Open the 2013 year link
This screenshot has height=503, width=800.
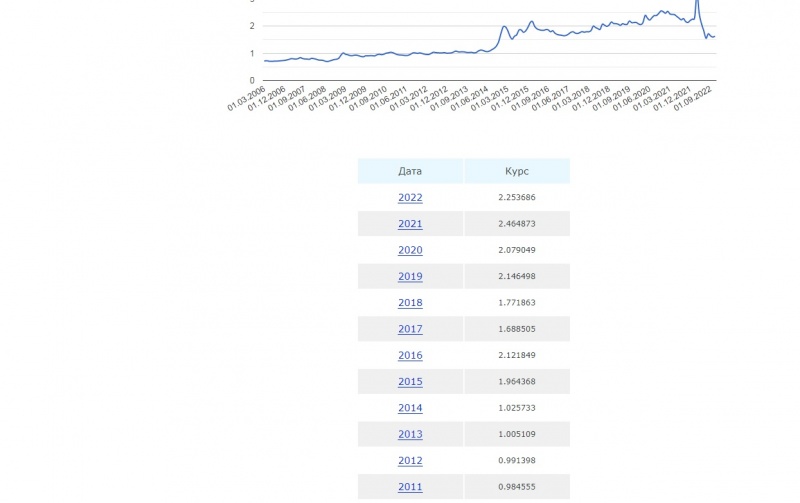pos(410,435)
